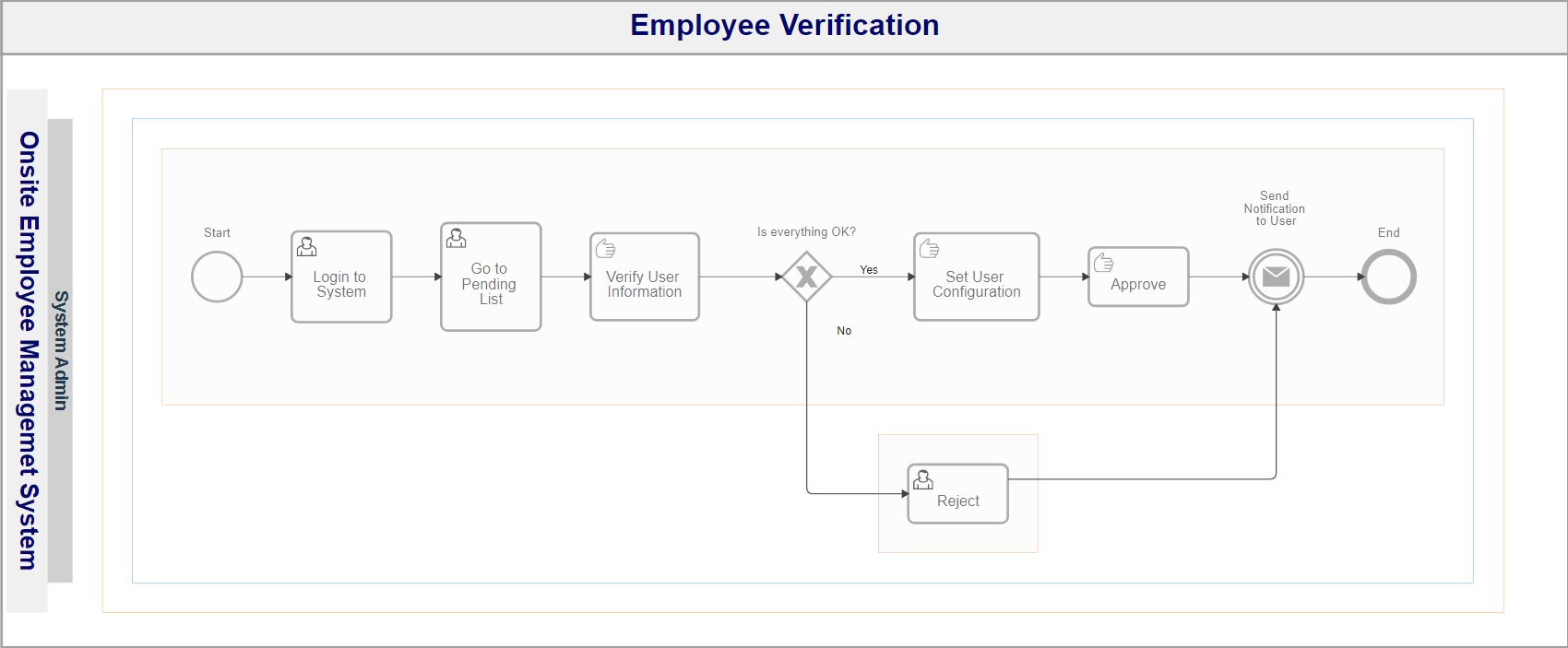Select the exclusive gateway X diamond
This screenshot has width=1568, height=648.
tap(807, 277)
